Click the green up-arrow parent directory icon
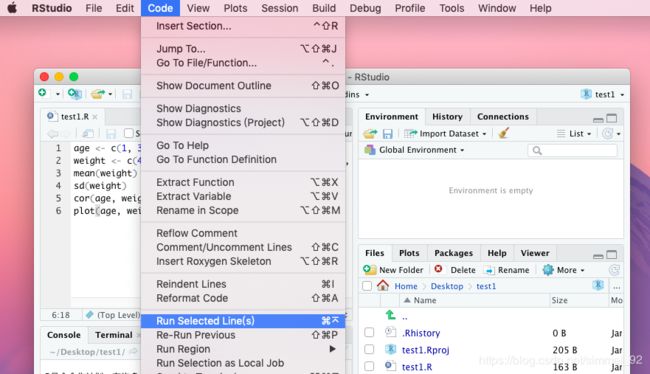 (390, 315)
